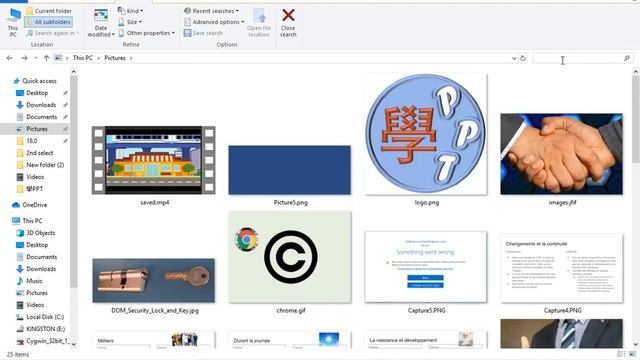Open Documents under This PC
Screen dimensions: 640x360
click(x=42, y=257)
